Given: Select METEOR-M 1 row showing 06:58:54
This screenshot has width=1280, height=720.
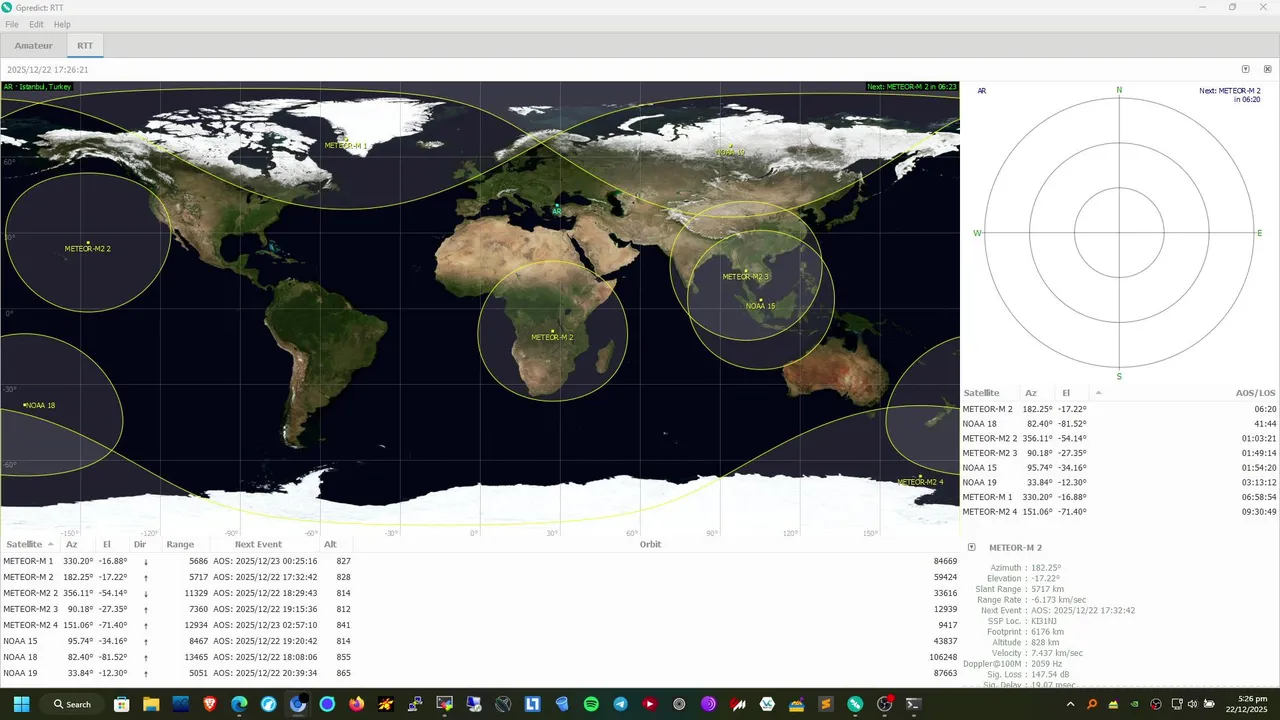Looking at the screenshot, I should (1120, 497).
